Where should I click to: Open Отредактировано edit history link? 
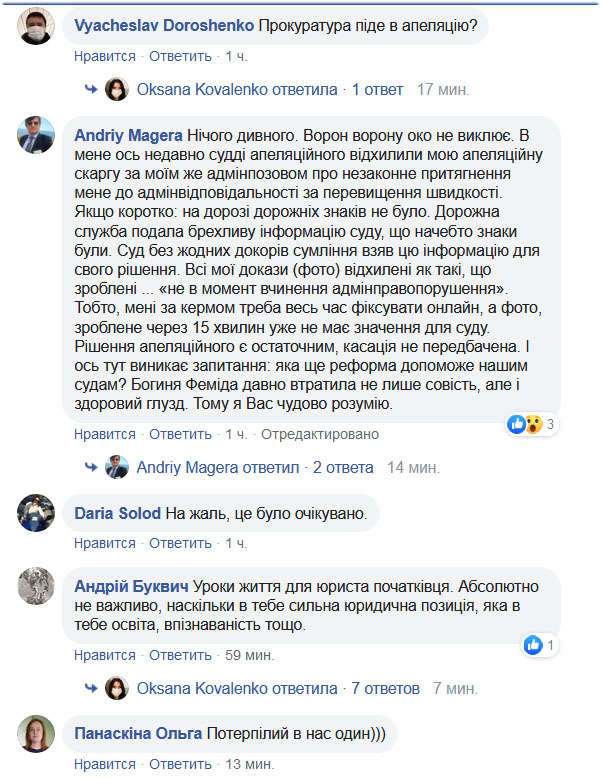point(320,434)
